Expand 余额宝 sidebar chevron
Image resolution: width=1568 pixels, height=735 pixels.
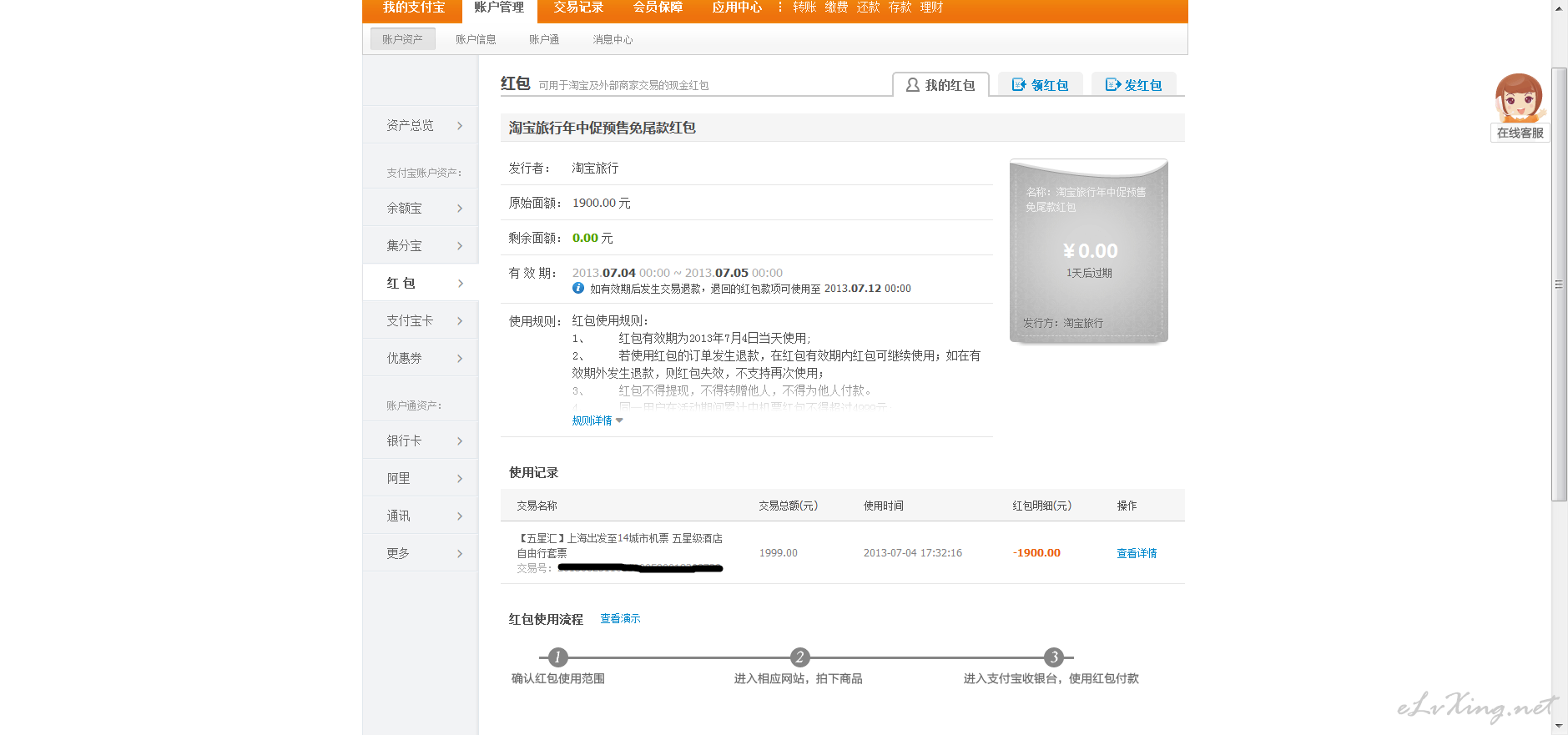click(460, 209)
